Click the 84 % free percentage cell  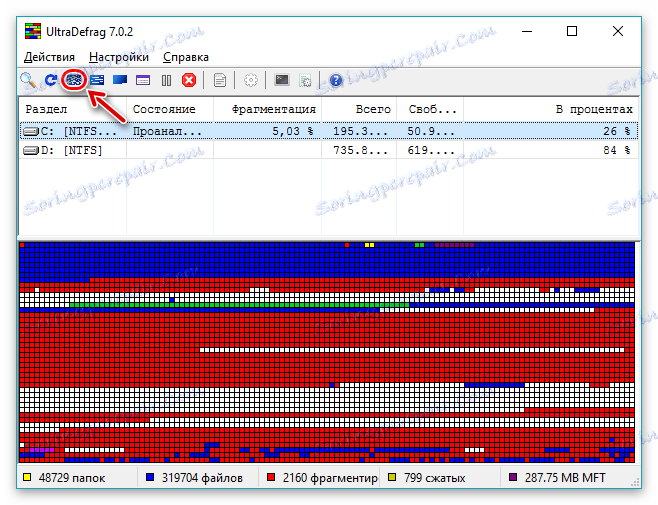pyautogui.click(x=617, y=150)
